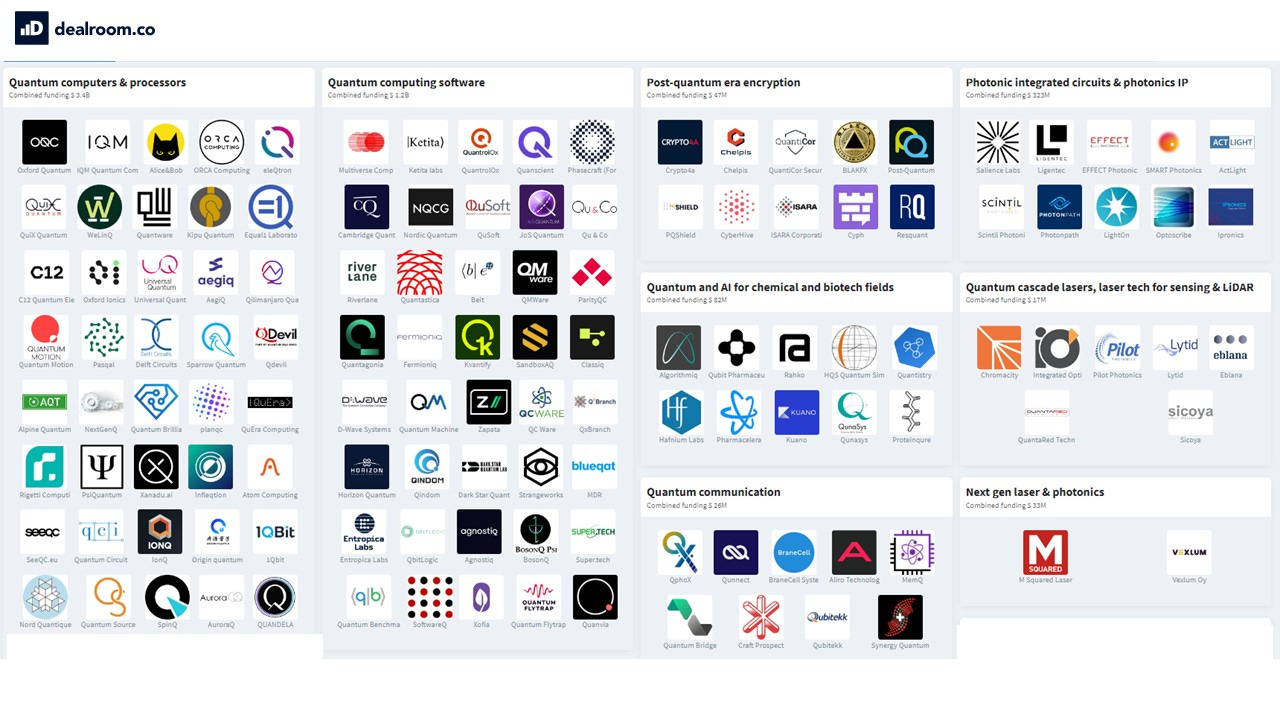Select the 'Horizon Quantum' label
The image size is (1280, 720).
(367, 495)
